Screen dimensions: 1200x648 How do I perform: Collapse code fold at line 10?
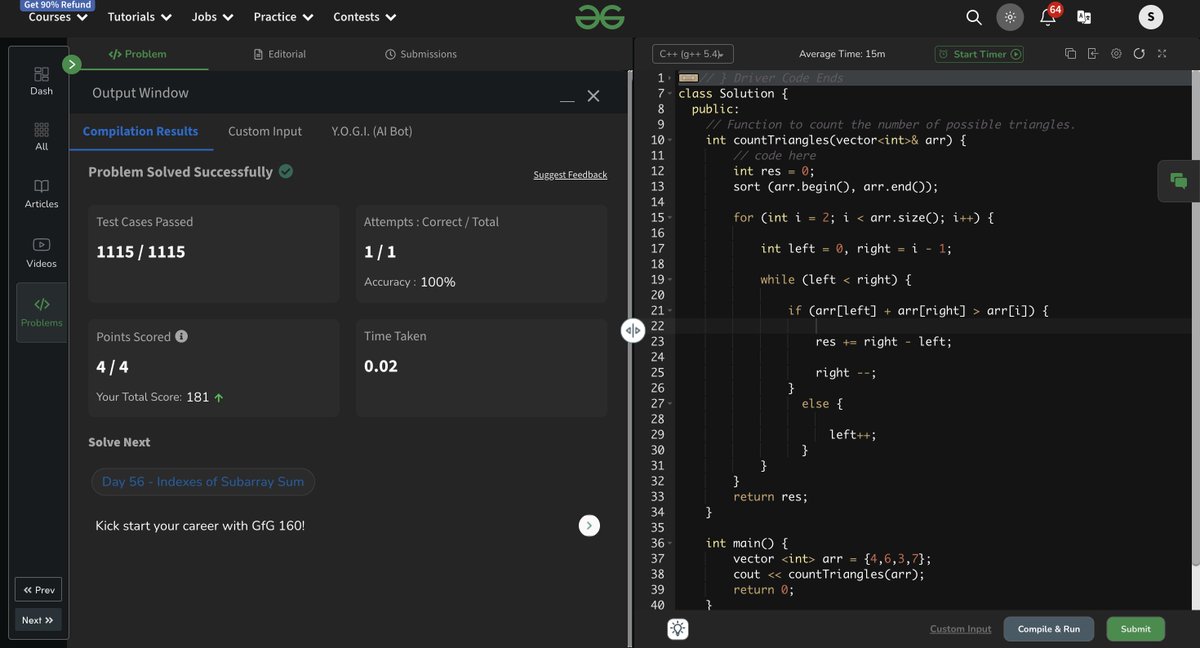pos(670,140)
